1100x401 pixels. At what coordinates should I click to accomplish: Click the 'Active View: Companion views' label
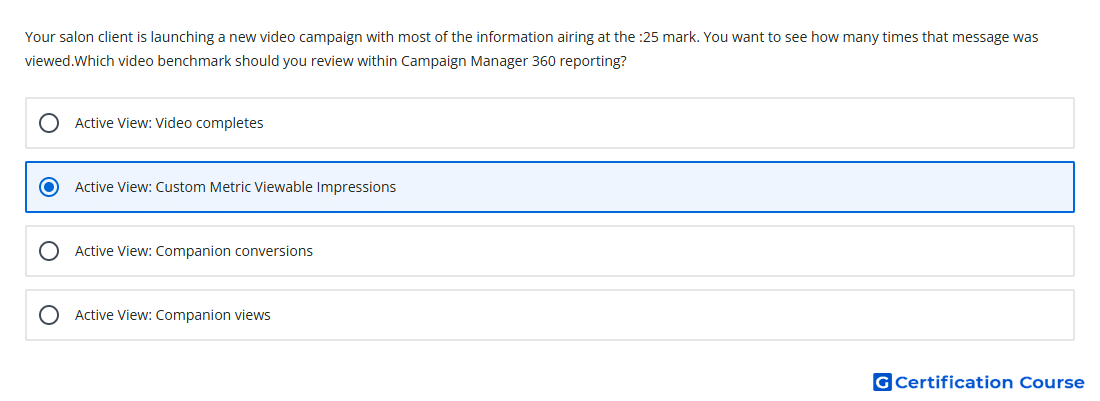click(x=172, y=315)
